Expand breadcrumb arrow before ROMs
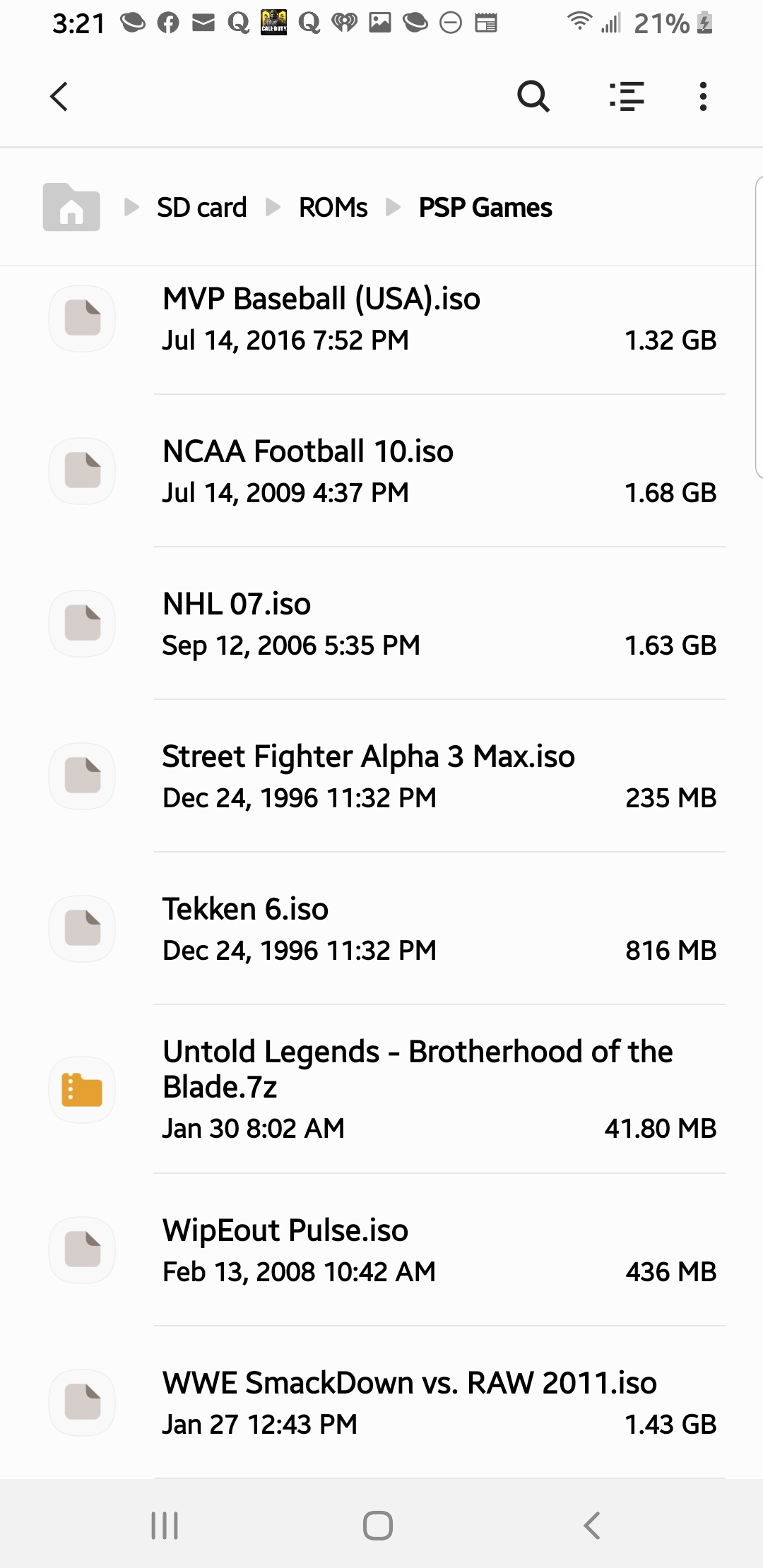763x1568 pixels. tap(273, 208)
